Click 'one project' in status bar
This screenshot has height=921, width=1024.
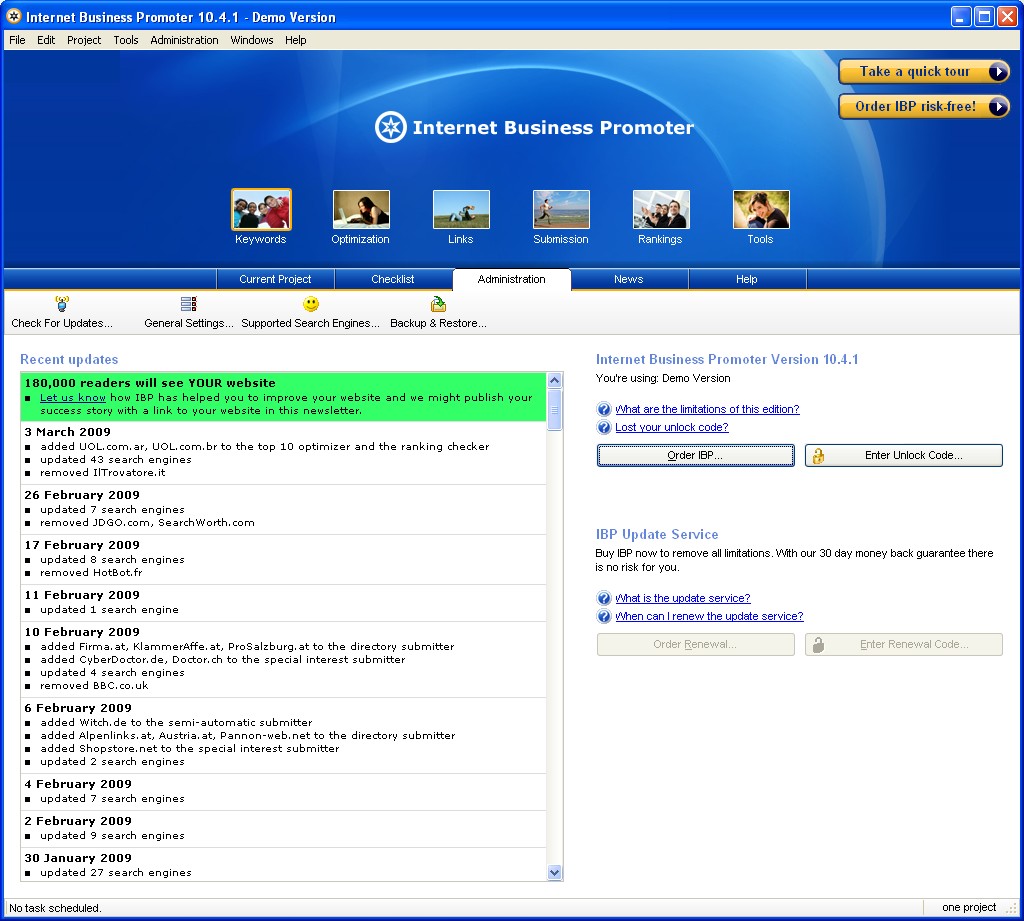tap(969, 908)
